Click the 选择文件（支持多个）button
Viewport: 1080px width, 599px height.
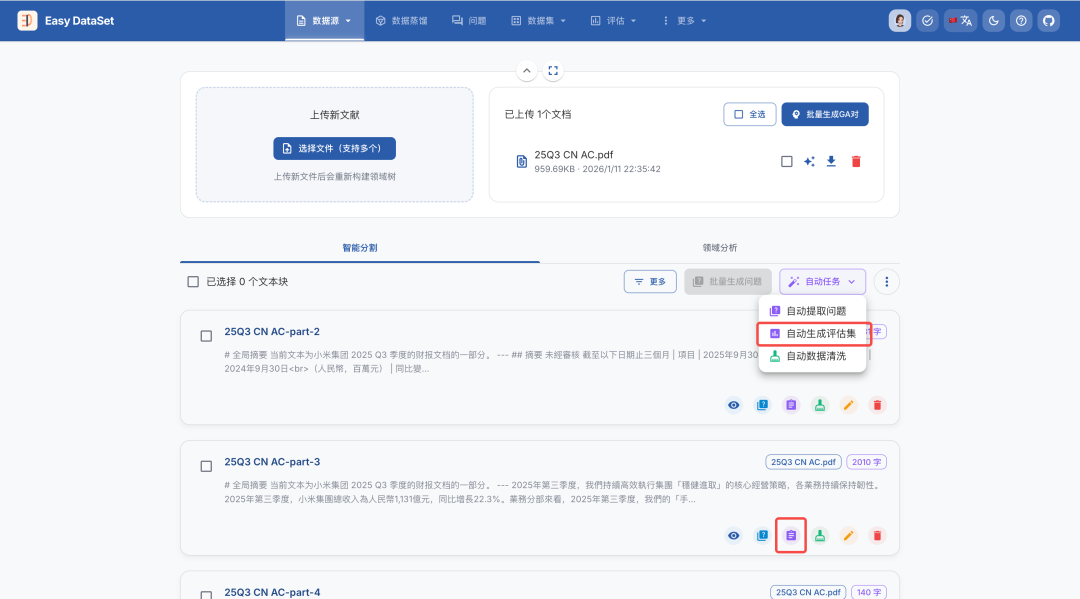[335, 149]
